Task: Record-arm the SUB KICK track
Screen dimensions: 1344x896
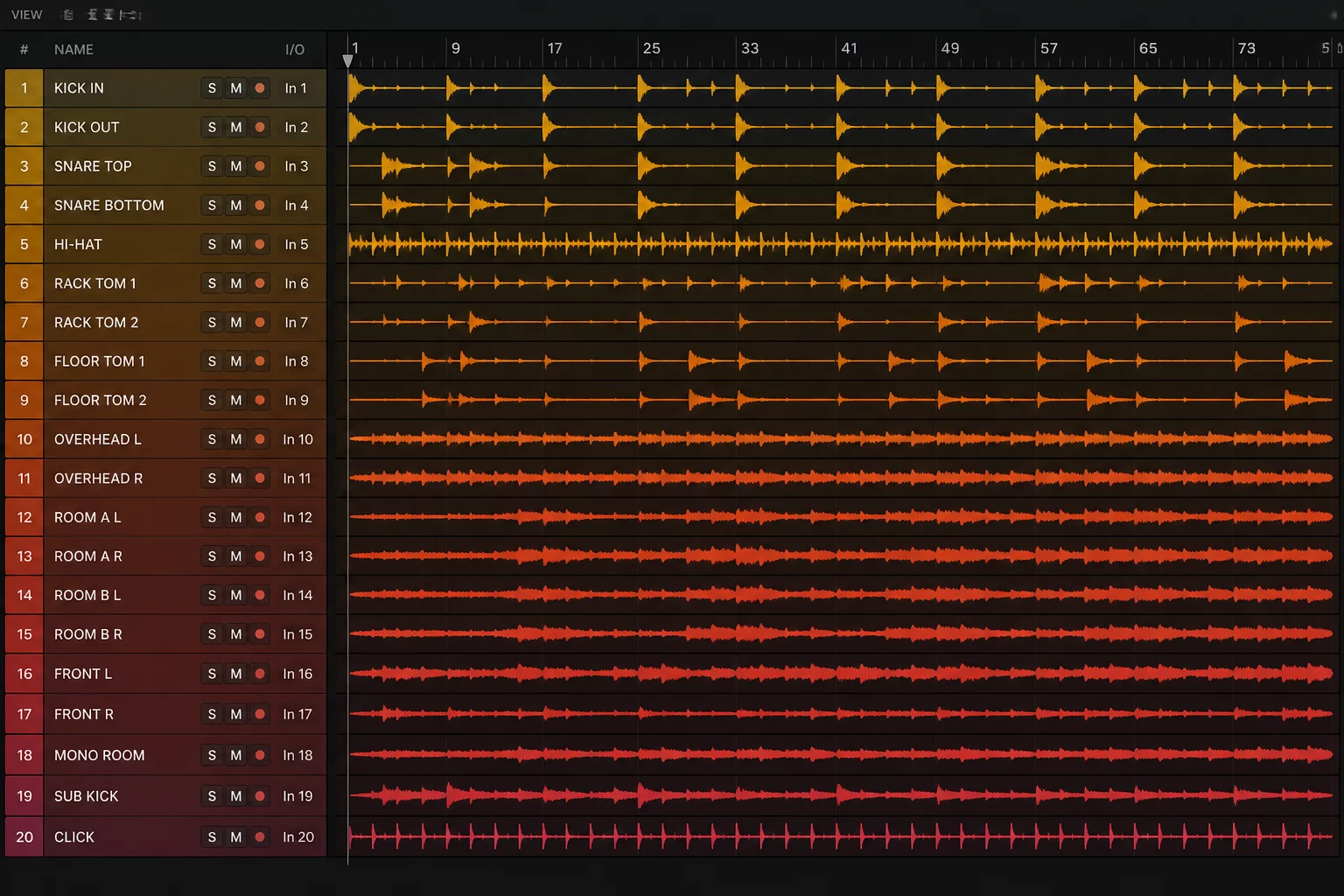Action: point(260,796)
